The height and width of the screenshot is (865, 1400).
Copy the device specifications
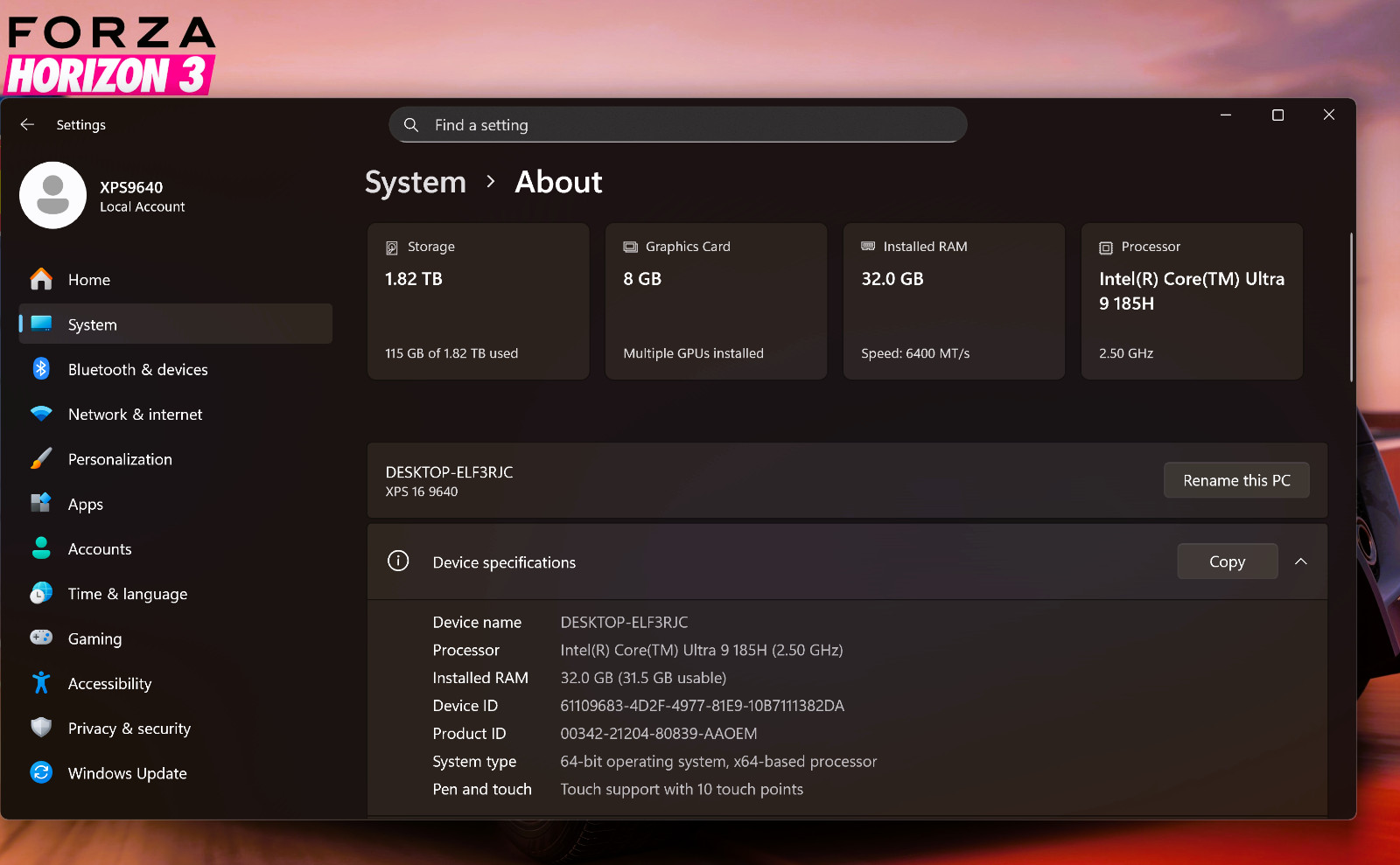(1227, 562)
